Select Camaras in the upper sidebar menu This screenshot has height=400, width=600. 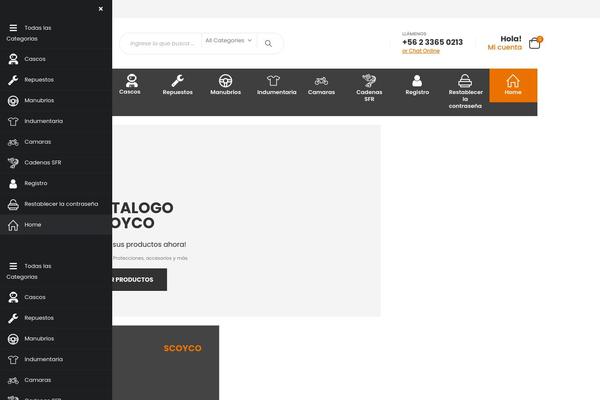56,142
